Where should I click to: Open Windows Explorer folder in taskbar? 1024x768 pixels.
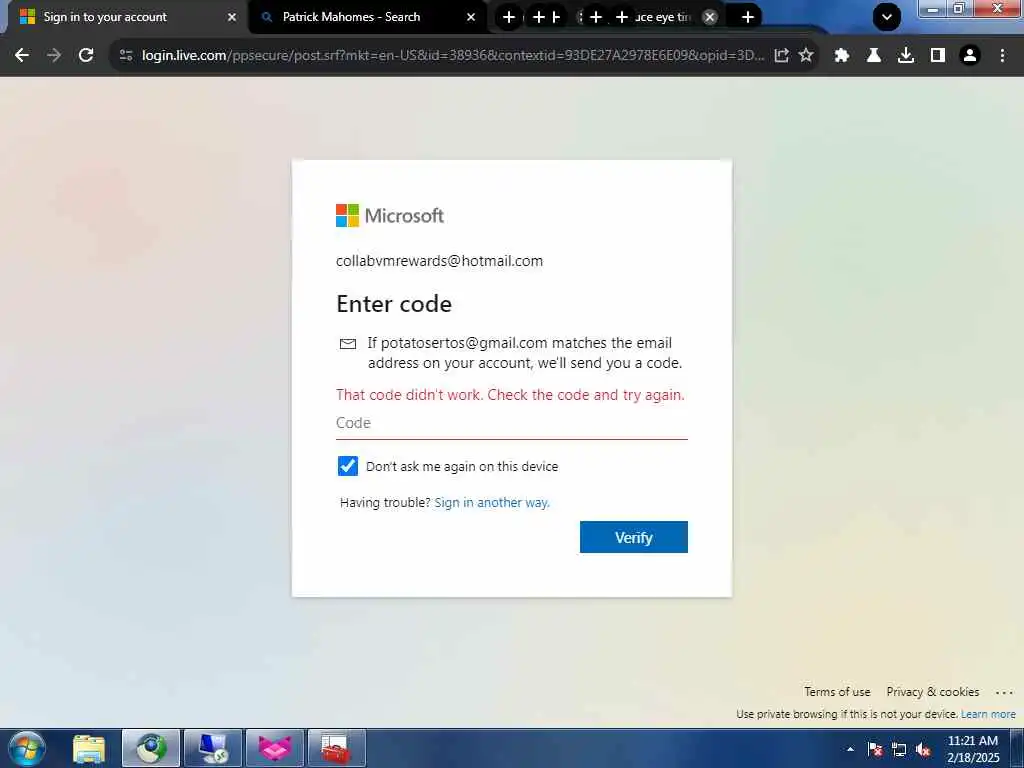pyautogui.click(x=89, y=748)
